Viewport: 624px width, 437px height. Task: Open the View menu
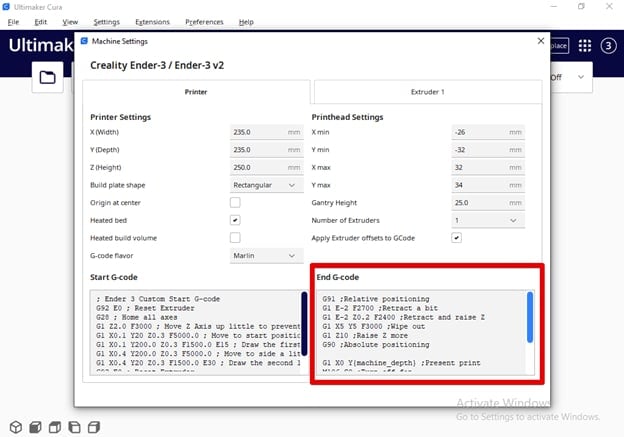70,22
